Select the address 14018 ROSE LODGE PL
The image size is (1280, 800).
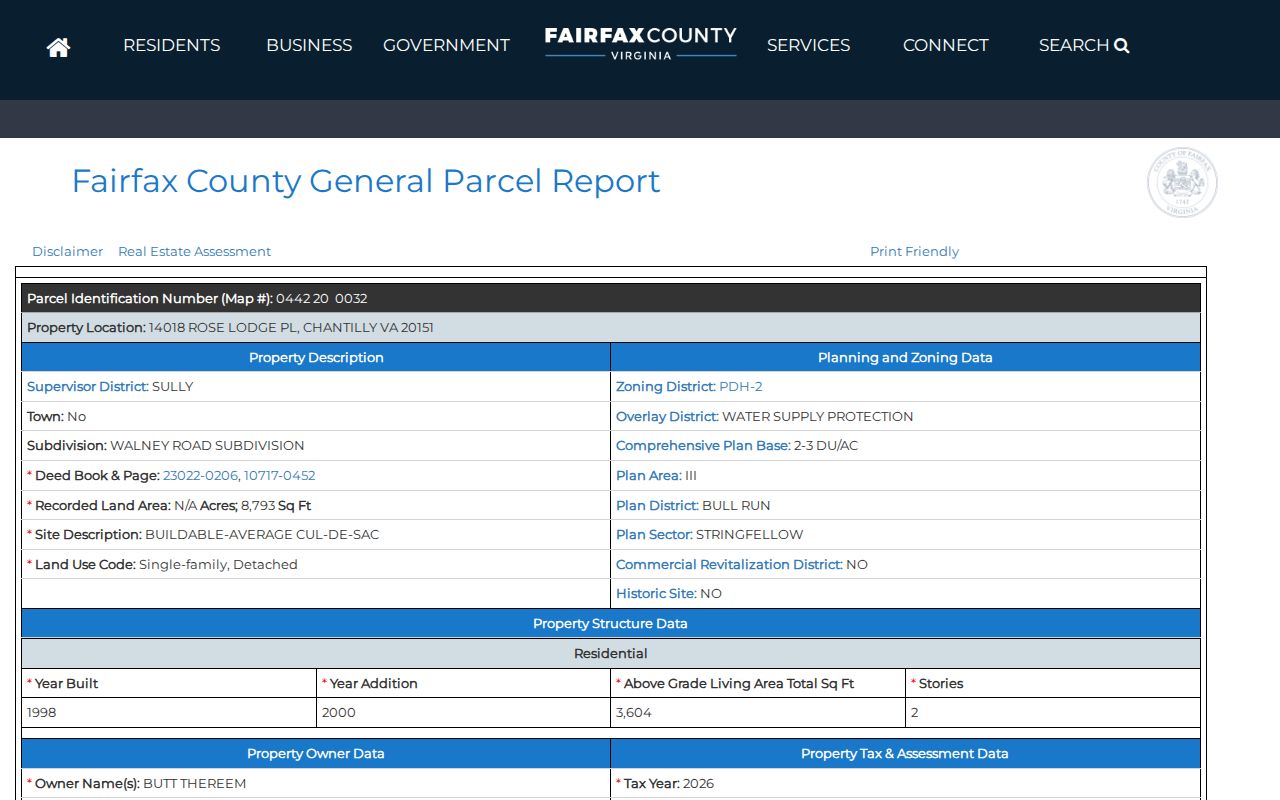(222, 328)
